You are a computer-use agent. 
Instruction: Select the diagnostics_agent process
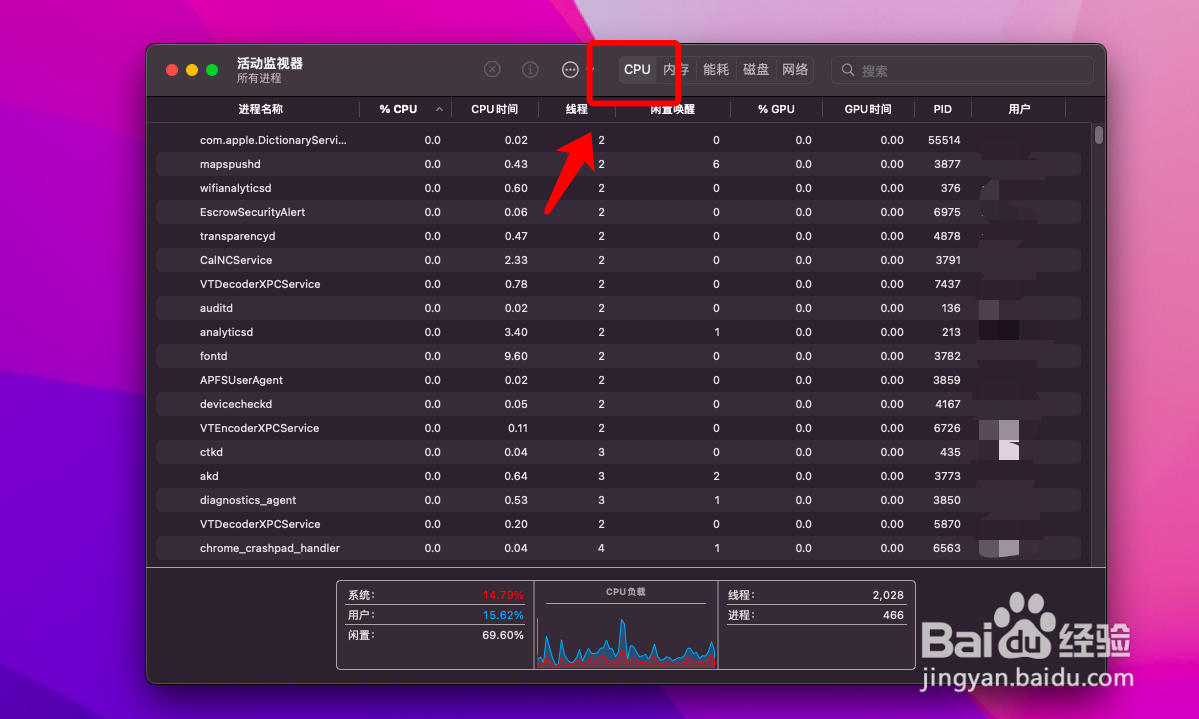[618, 500]
